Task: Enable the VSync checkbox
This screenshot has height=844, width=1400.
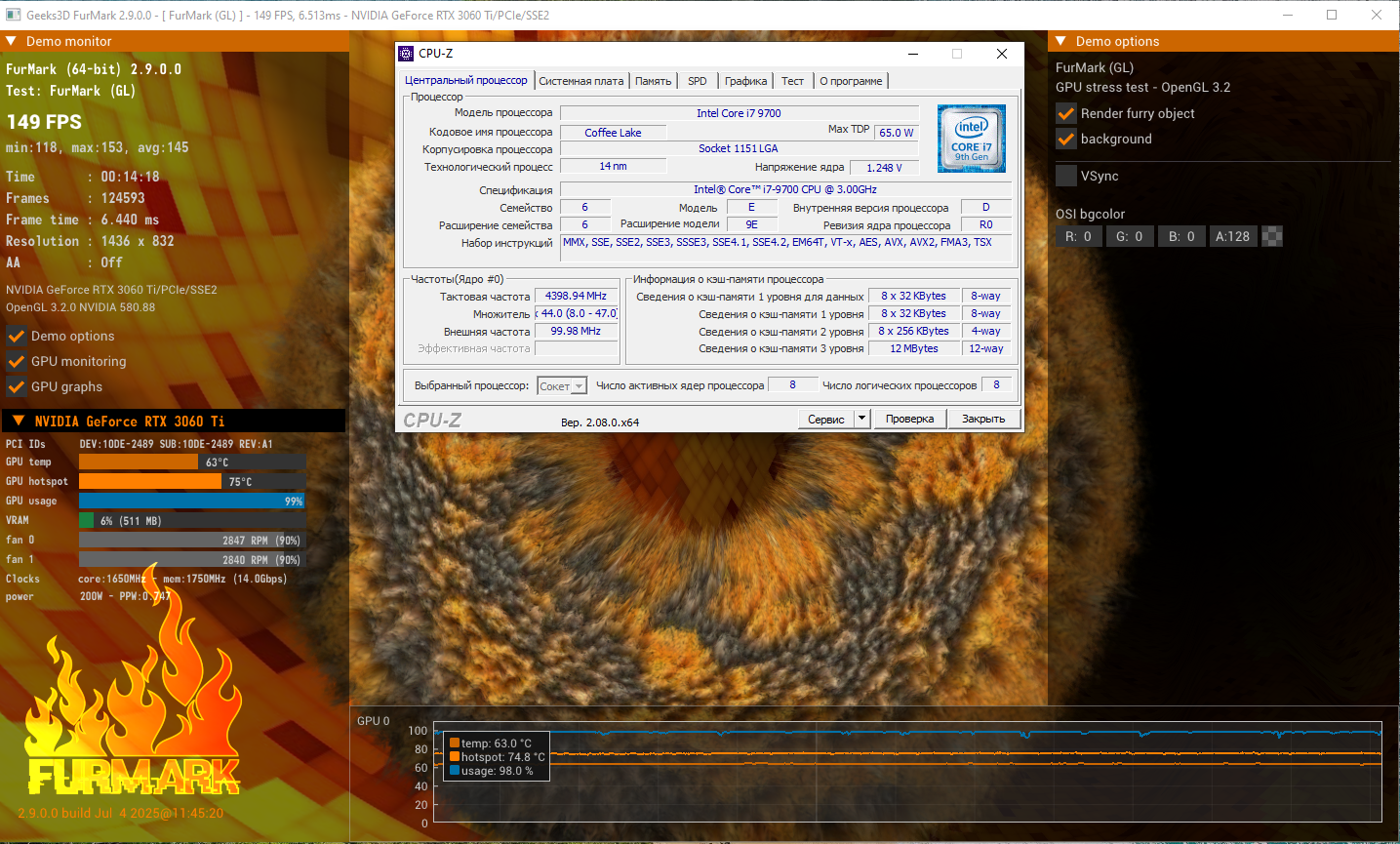Action: point(1066,176)
